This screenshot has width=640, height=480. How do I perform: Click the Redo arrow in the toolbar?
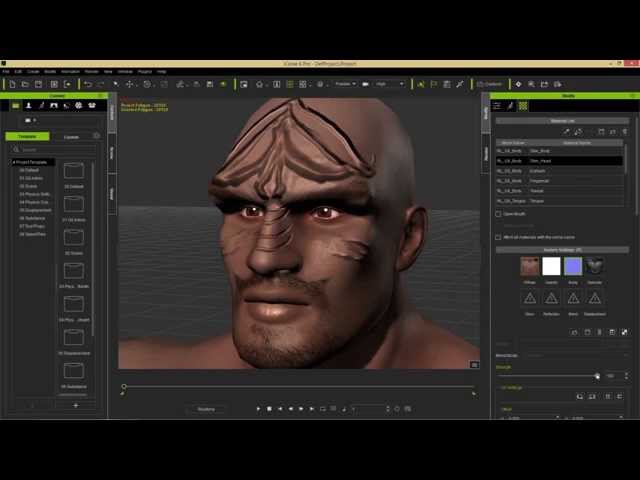click(x=101, y=84)
